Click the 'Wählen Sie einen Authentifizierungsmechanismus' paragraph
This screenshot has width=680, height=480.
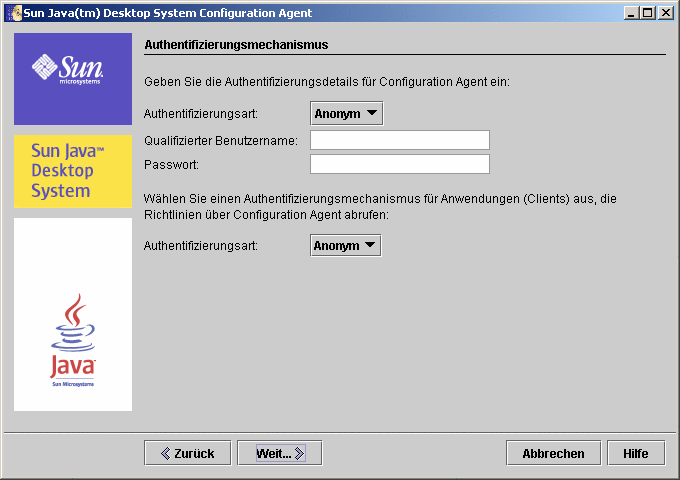380,206
